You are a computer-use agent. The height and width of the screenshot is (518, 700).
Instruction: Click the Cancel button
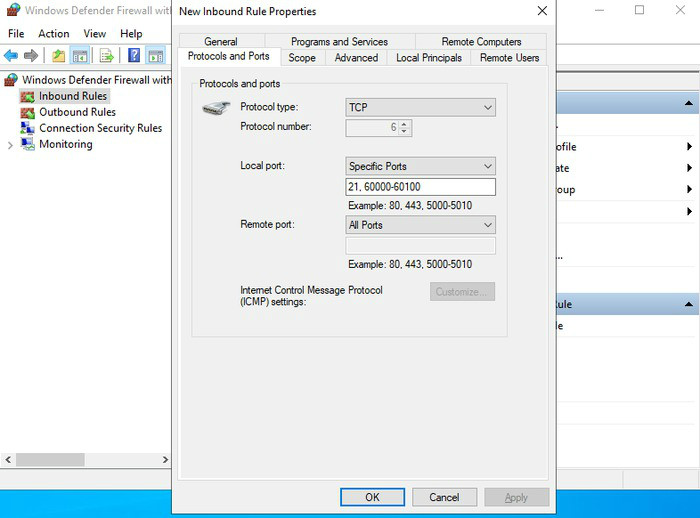pos(444,497)
